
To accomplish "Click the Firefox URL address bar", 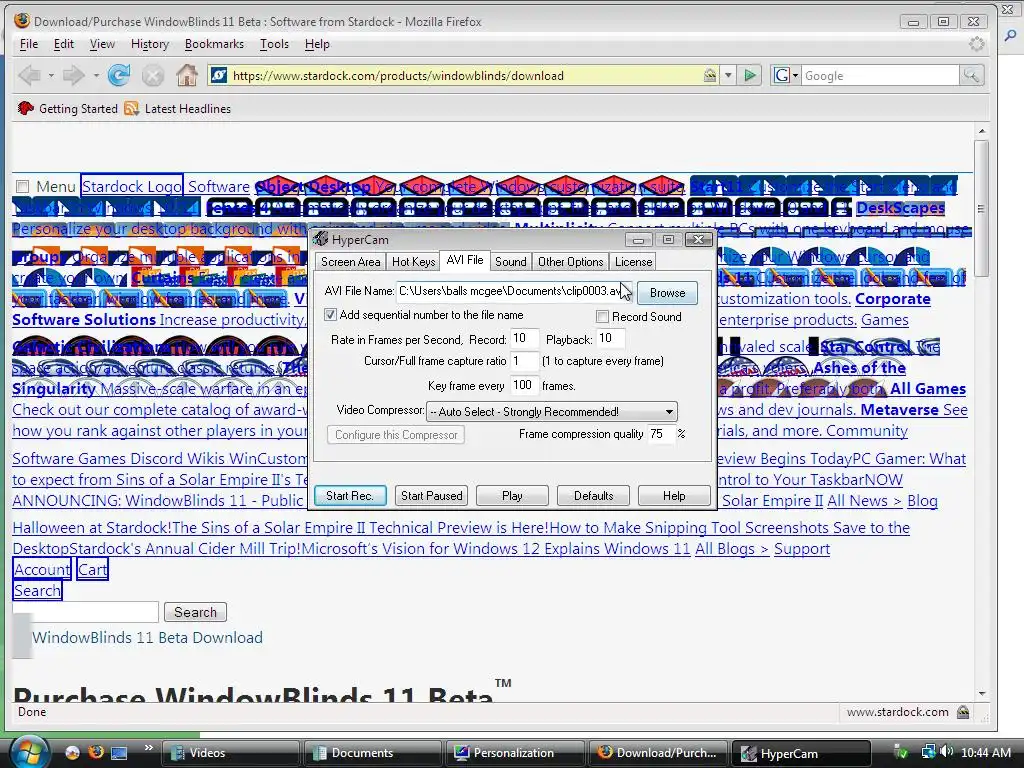I will pyautogui.click(x=465, y=76).
